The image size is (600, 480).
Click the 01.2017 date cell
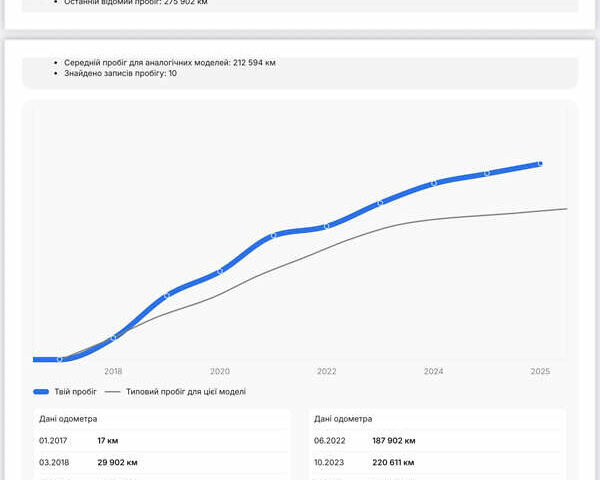[53, 441]
